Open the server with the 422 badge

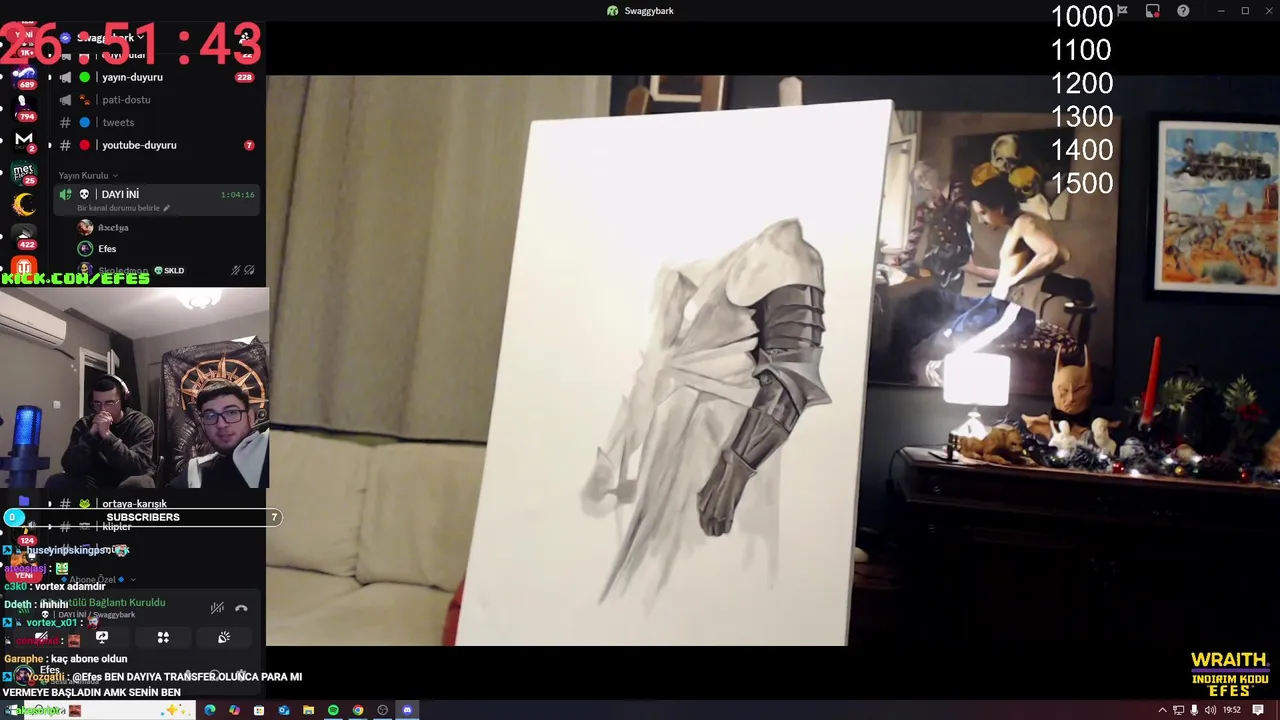click(x=24, y=236)
